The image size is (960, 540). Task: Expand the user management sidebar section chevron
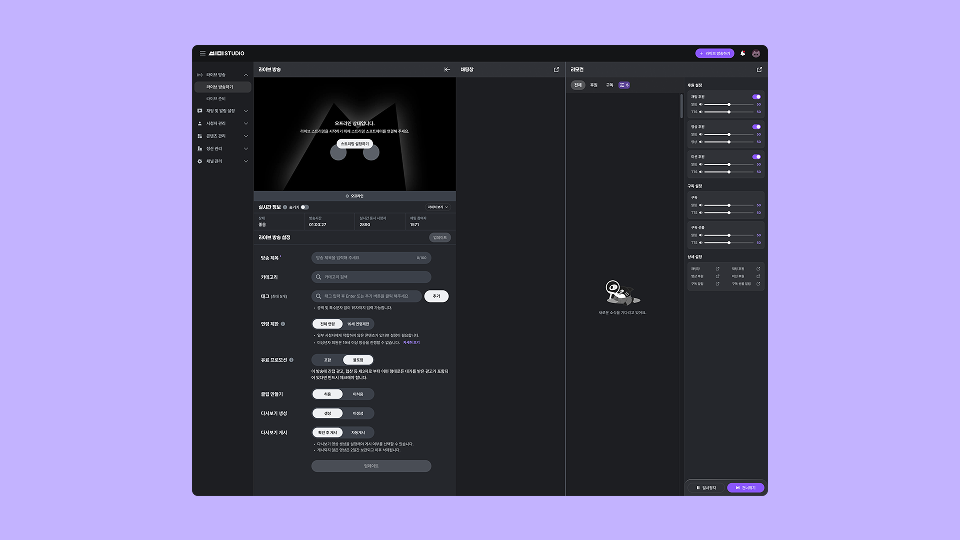tap(246, 124)
